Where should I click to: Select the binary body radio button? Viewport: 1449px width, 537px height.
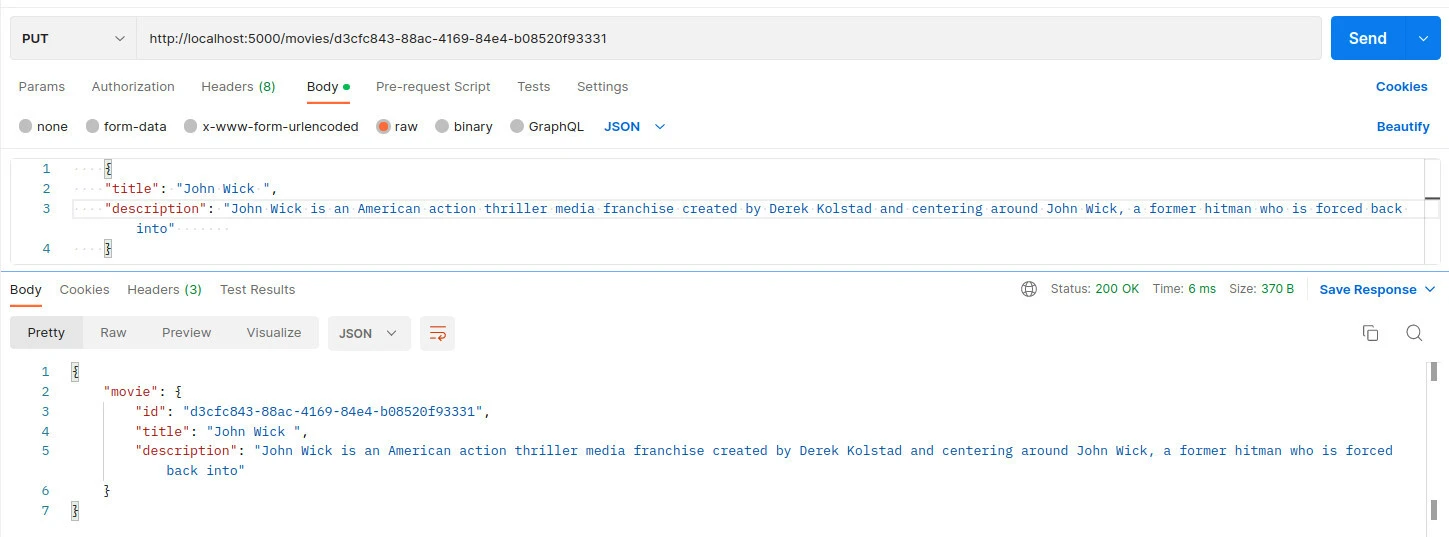pos(442,127)
